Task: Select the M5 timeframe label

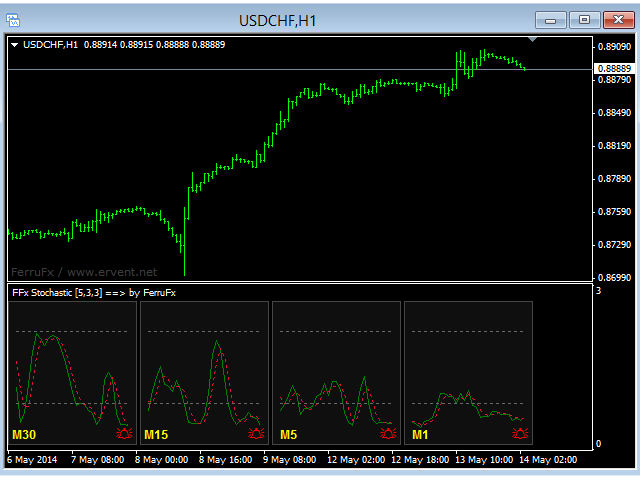Action: (288, 435)
